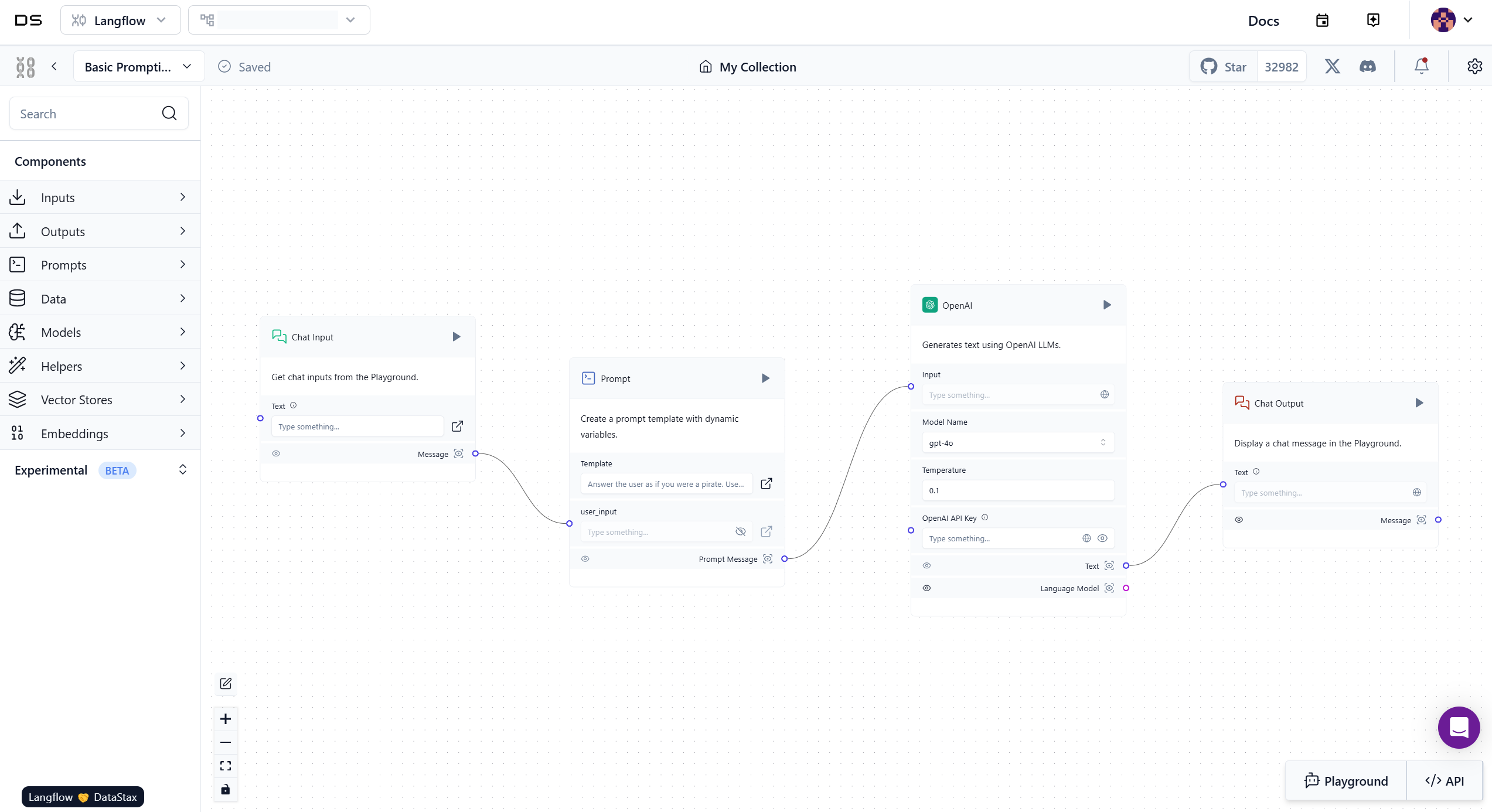Click the components Search field
This screenshot has width=1492, height=812.
point(88,114)
